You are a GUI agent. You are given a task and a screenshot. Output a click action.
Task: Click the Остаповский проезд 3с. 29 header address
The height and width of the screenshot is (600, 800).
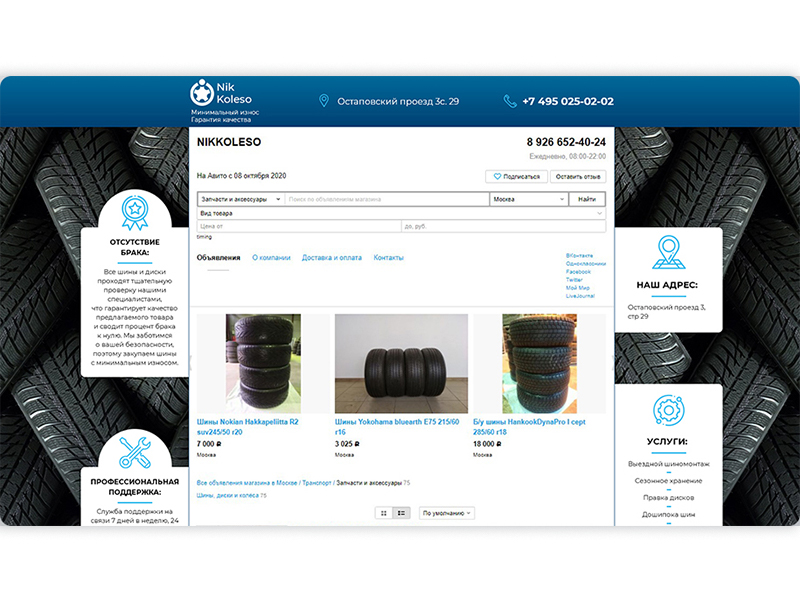[x=398, y=101]
